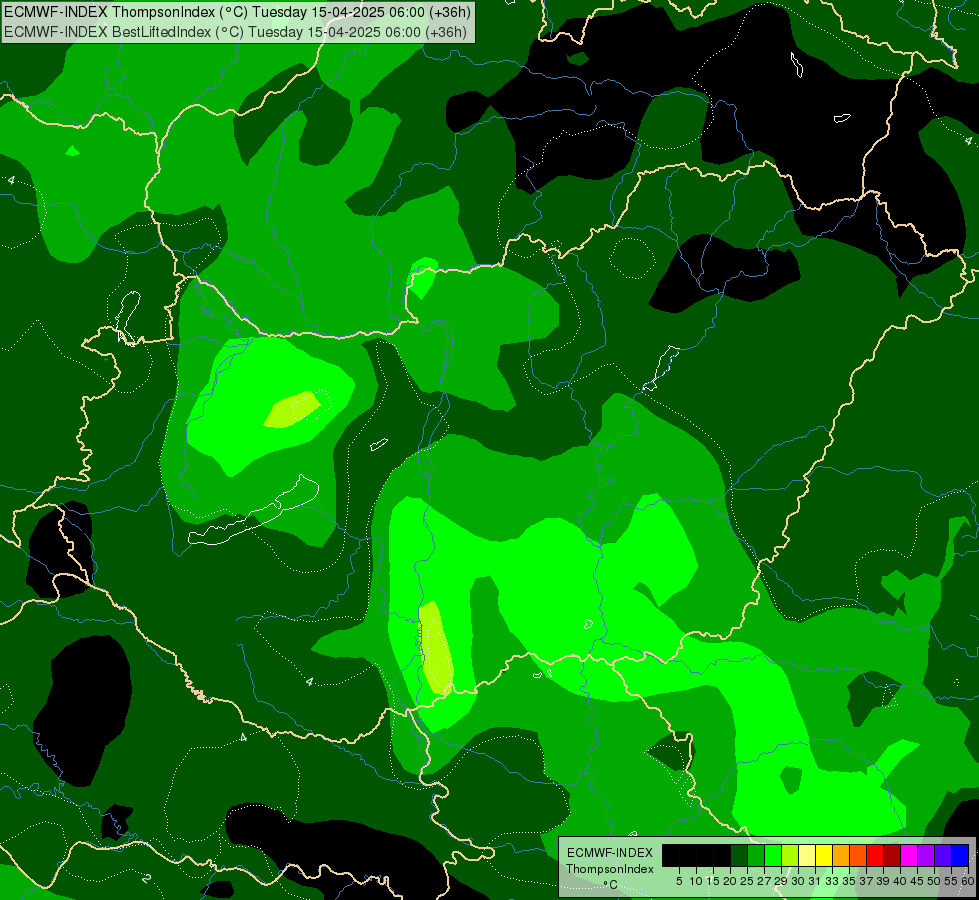
Task: Click the legend value label 10
Action: pos(696,881)
